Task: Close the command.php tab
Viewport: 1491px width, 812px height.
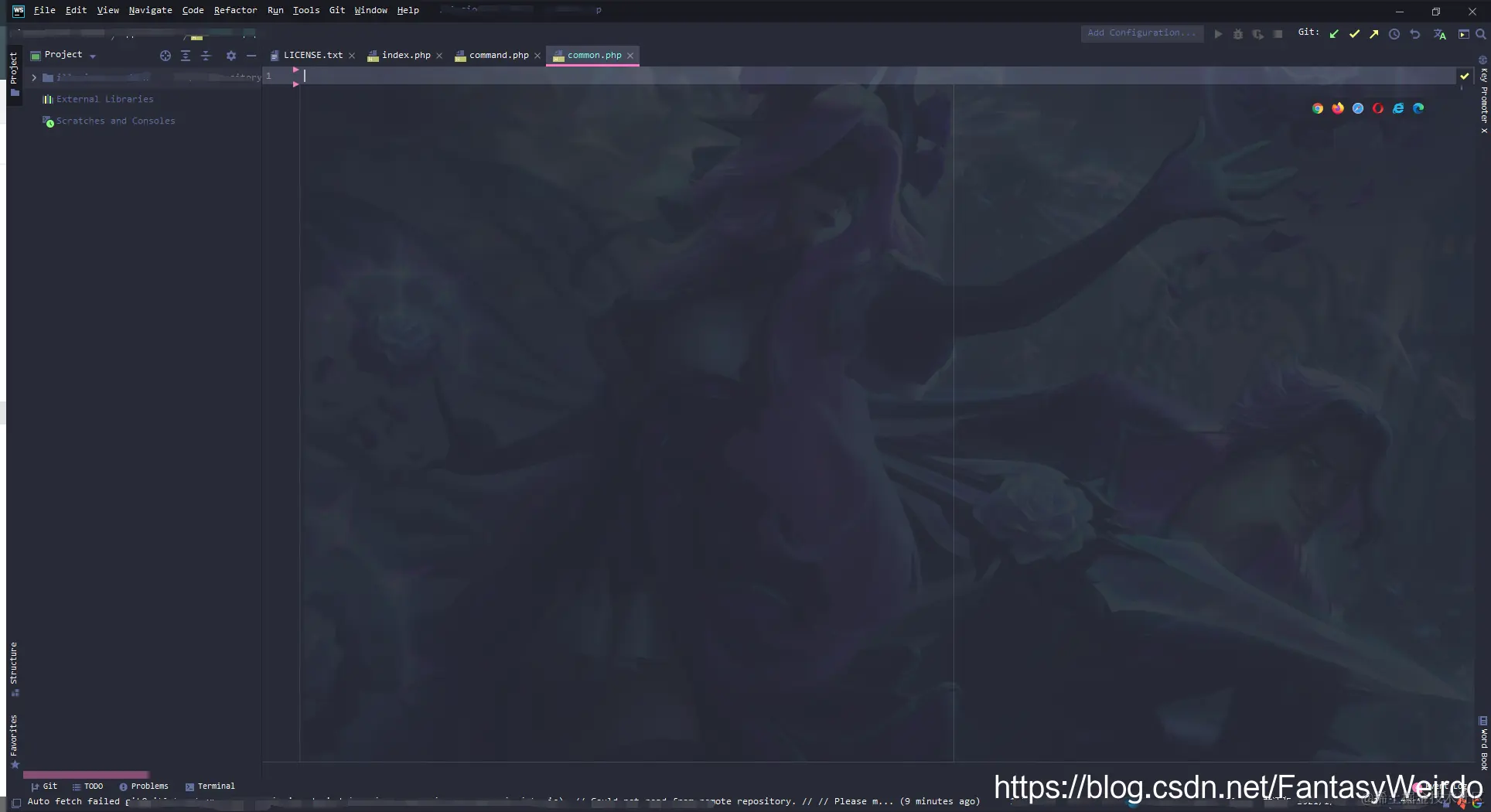Action: [537, 56]
